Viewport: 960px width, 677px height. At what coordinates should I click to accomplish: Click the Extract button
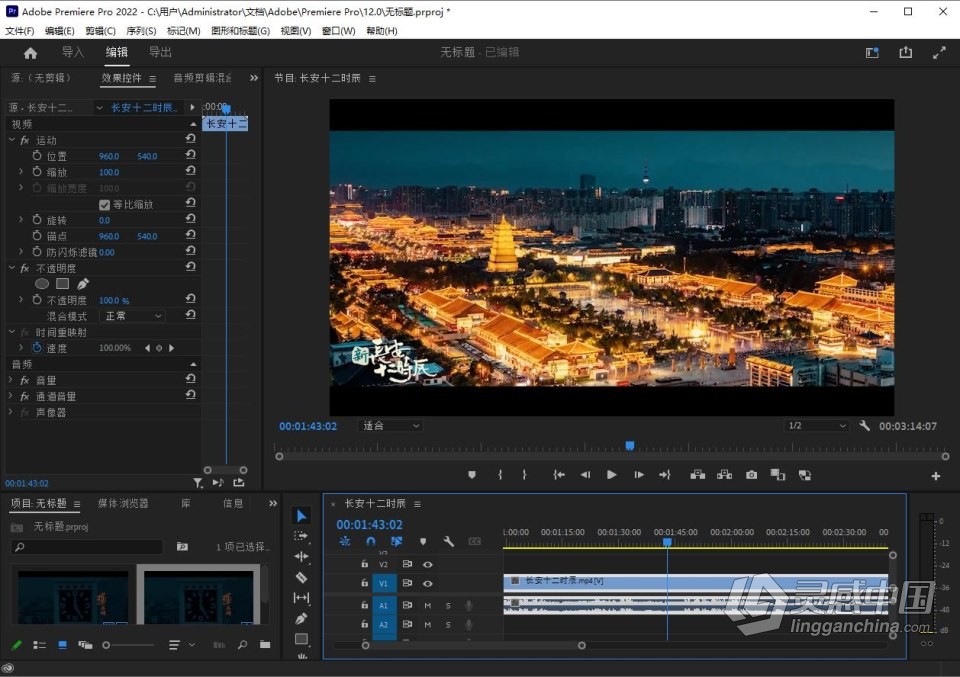point(724,475)
